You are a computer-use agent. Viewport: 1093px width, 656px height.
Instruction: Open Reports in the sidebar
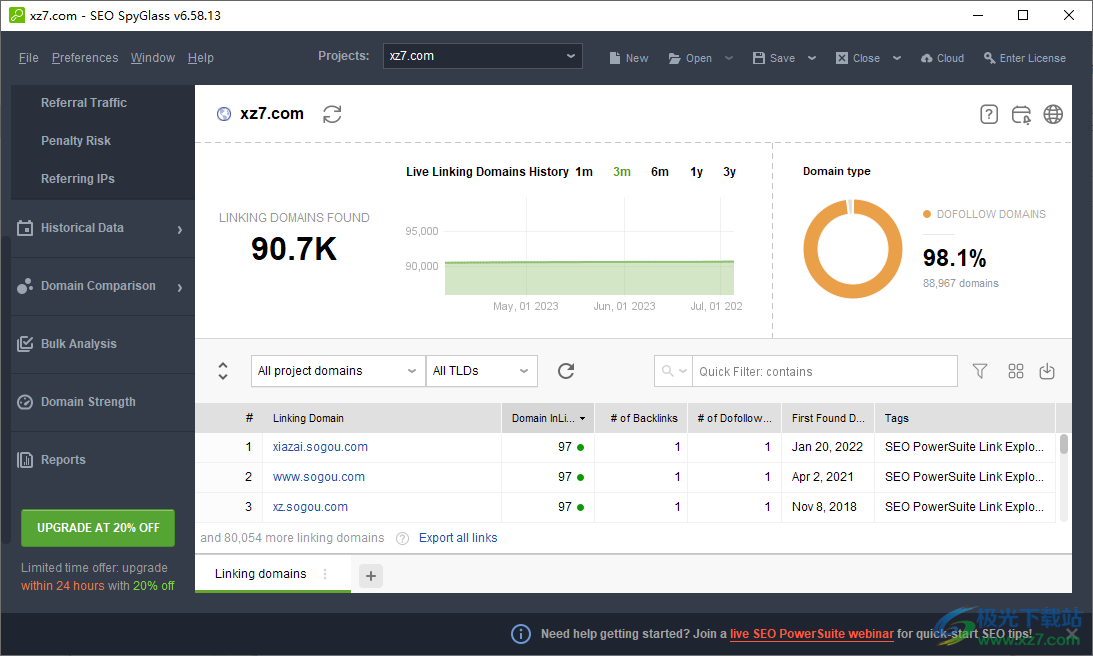(102, 460)
